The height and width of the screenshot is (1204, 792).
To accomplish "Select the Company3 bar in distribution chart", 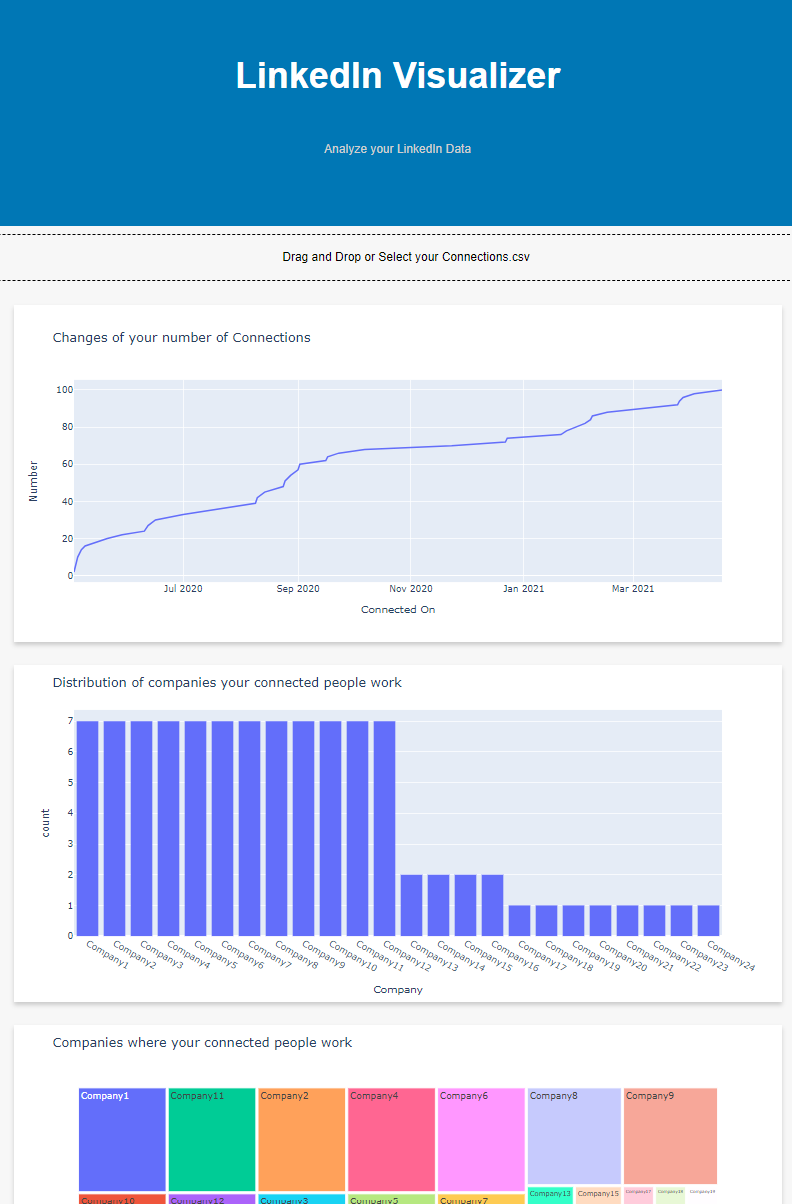I will click(142, 828).
